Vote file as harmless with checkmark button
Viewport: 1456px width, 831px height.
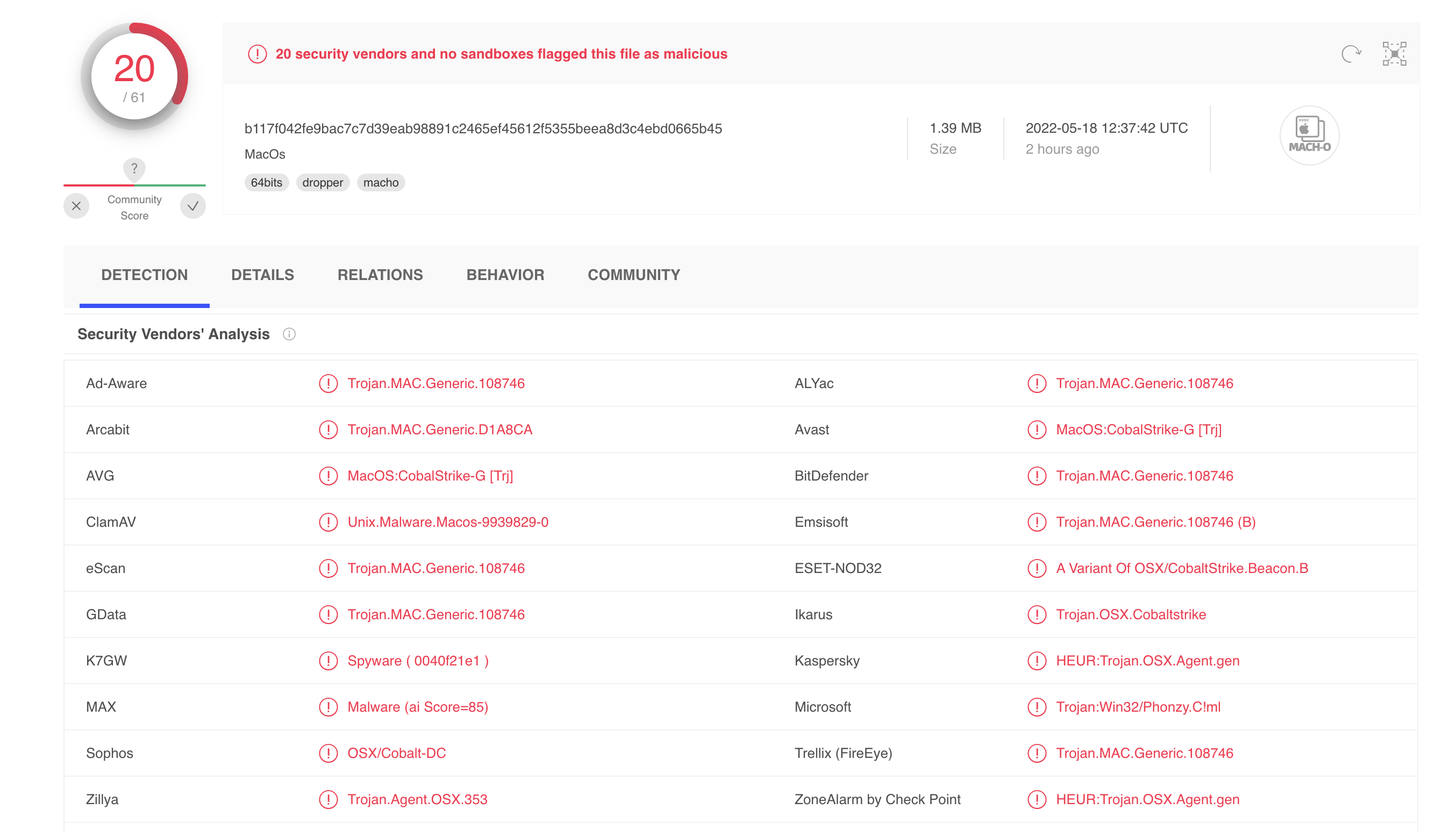(x=193, y=206)
